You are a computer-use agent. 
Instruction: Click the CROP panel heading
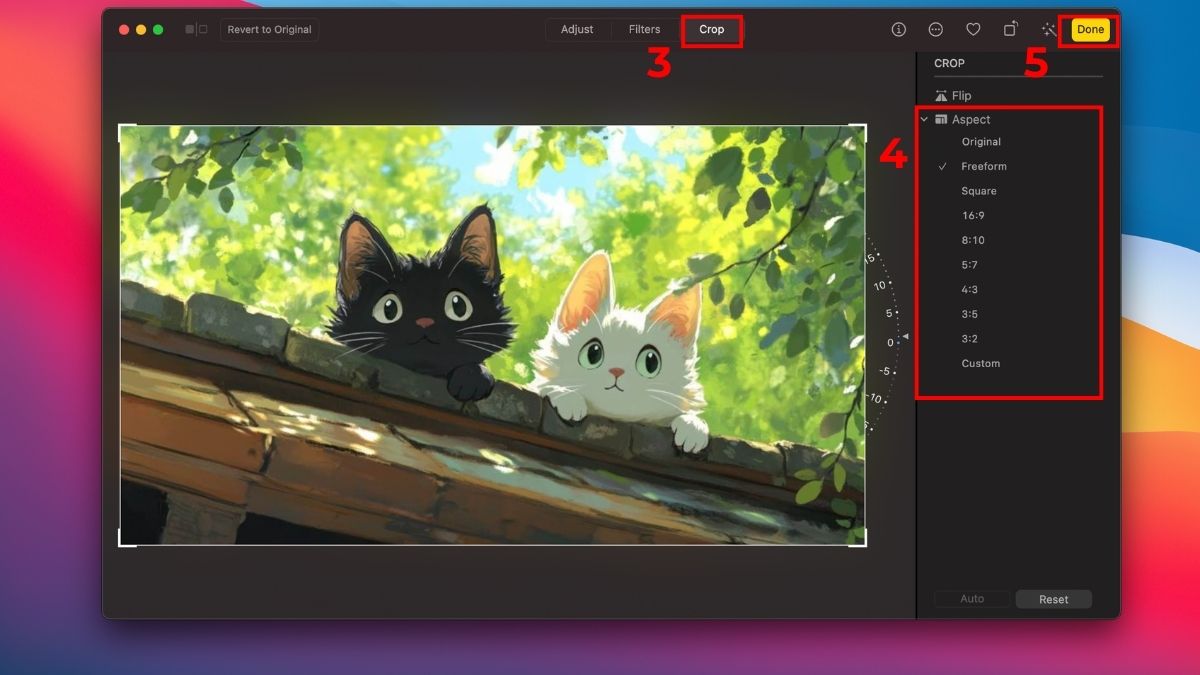[949, 63]
